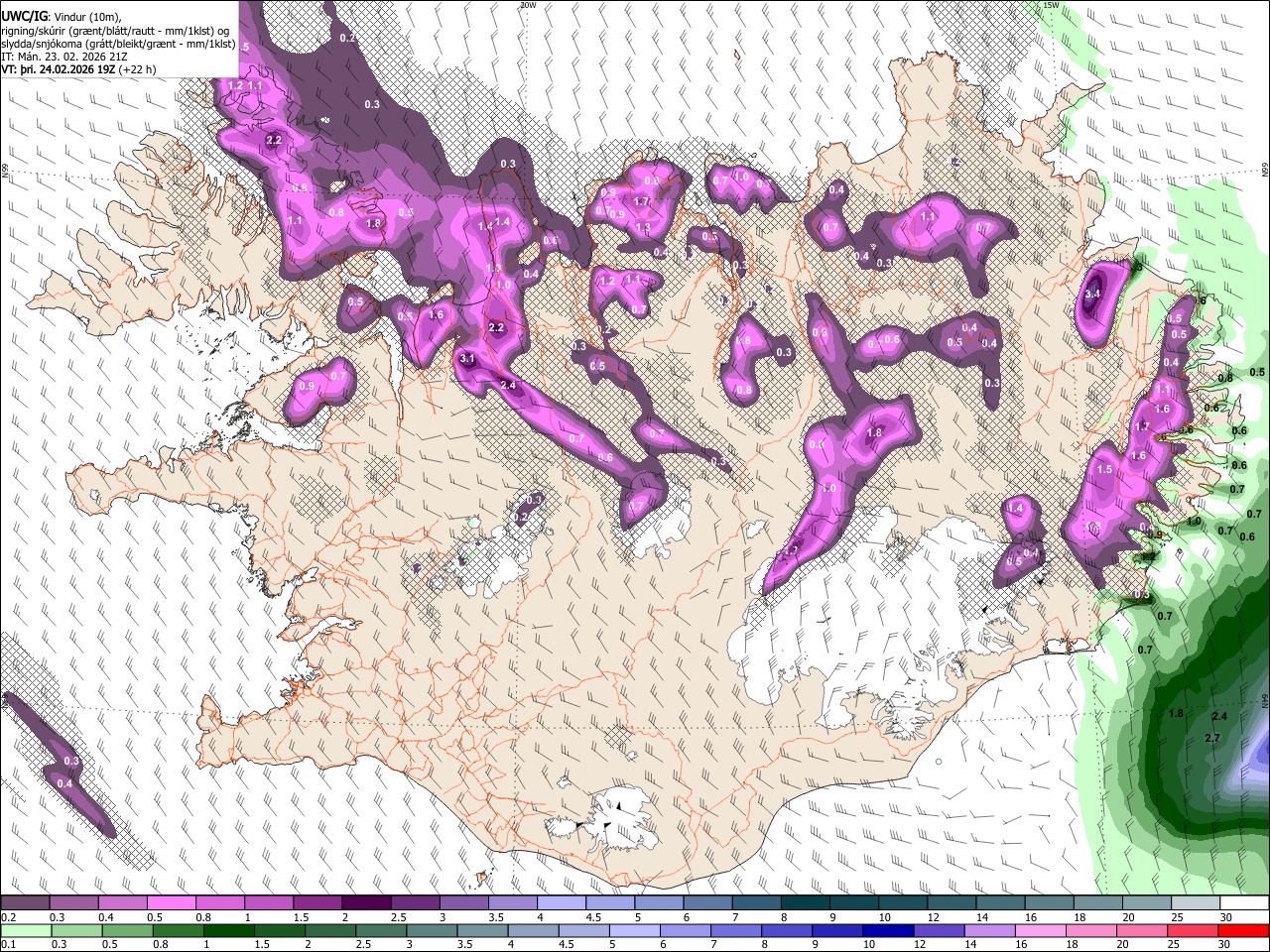Pick the snow-scale swatch starting at 3
Image resolution: width=1270 pixels, height=952 pixels.
point(463,903)
